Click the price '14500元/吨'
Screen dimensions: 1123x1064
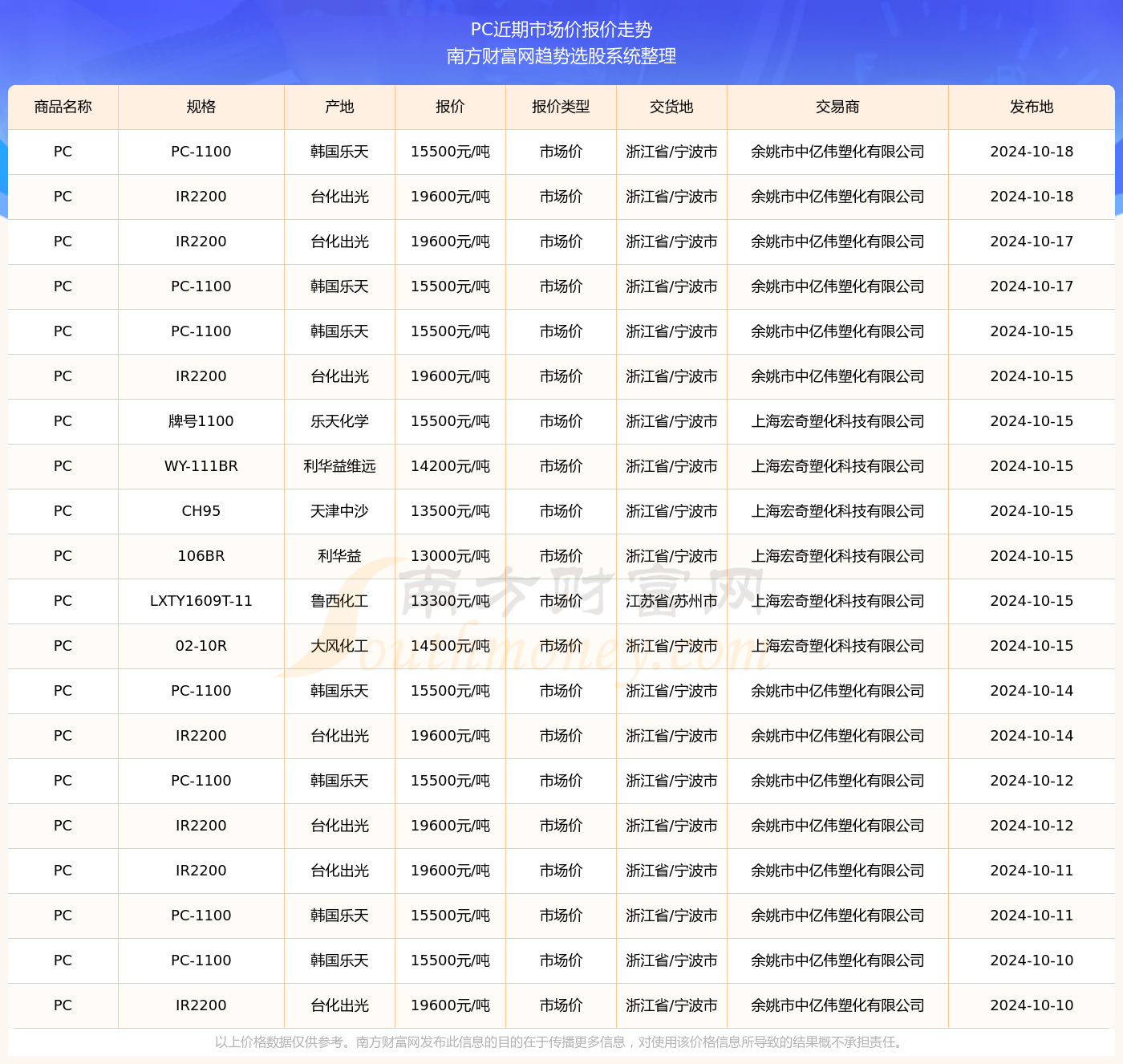pyautogui.click(x=450, y=646)
